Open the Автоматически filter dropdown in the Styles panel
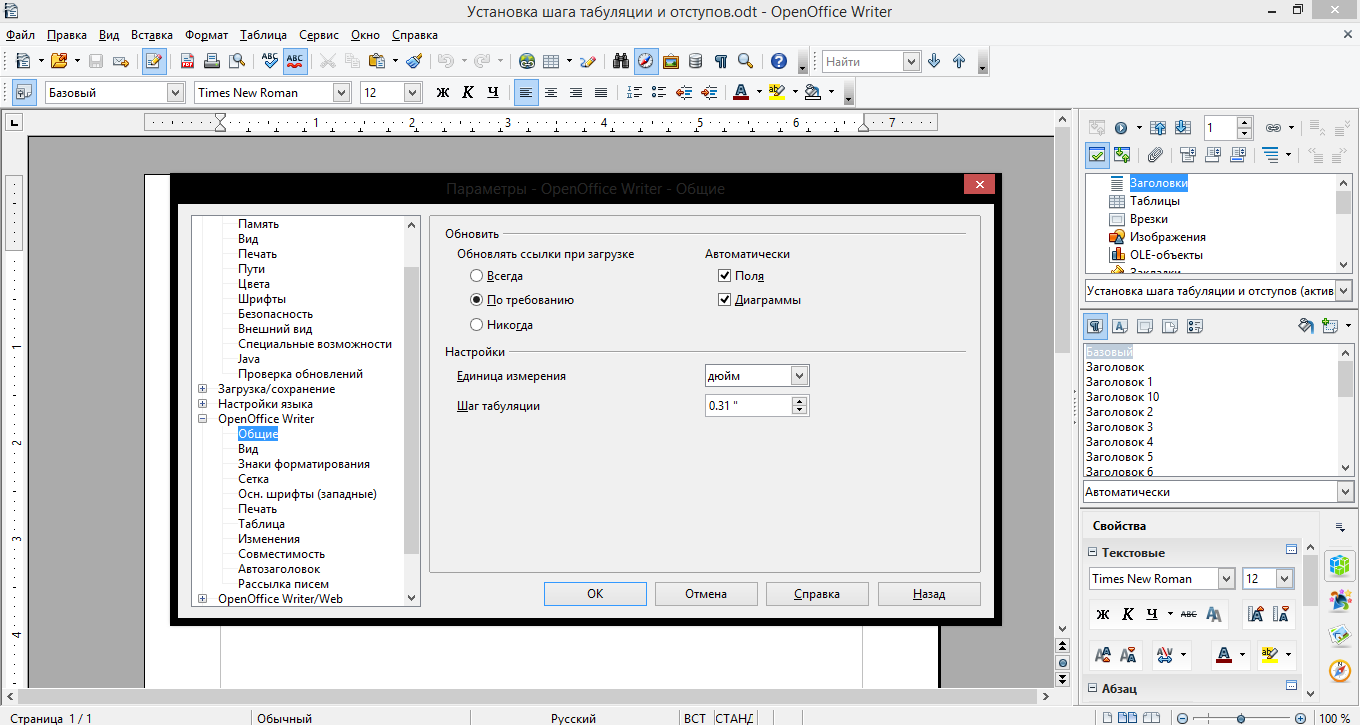1360x725 pixels. click(x=1345, y=492)
